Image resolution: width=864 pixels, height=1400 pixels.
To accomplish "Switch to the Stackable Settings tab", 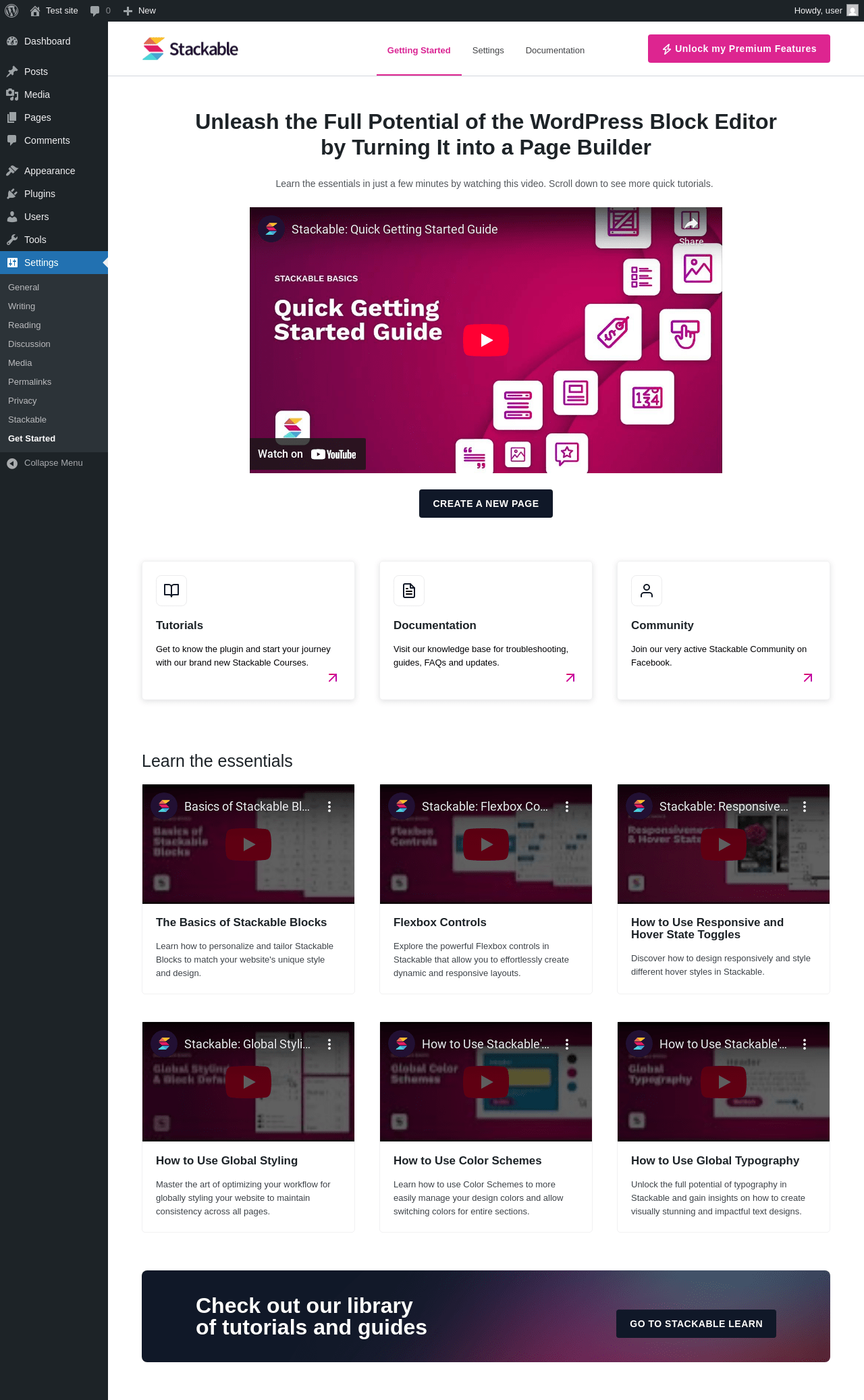I will pyautogui.click(x=488, y=51).
